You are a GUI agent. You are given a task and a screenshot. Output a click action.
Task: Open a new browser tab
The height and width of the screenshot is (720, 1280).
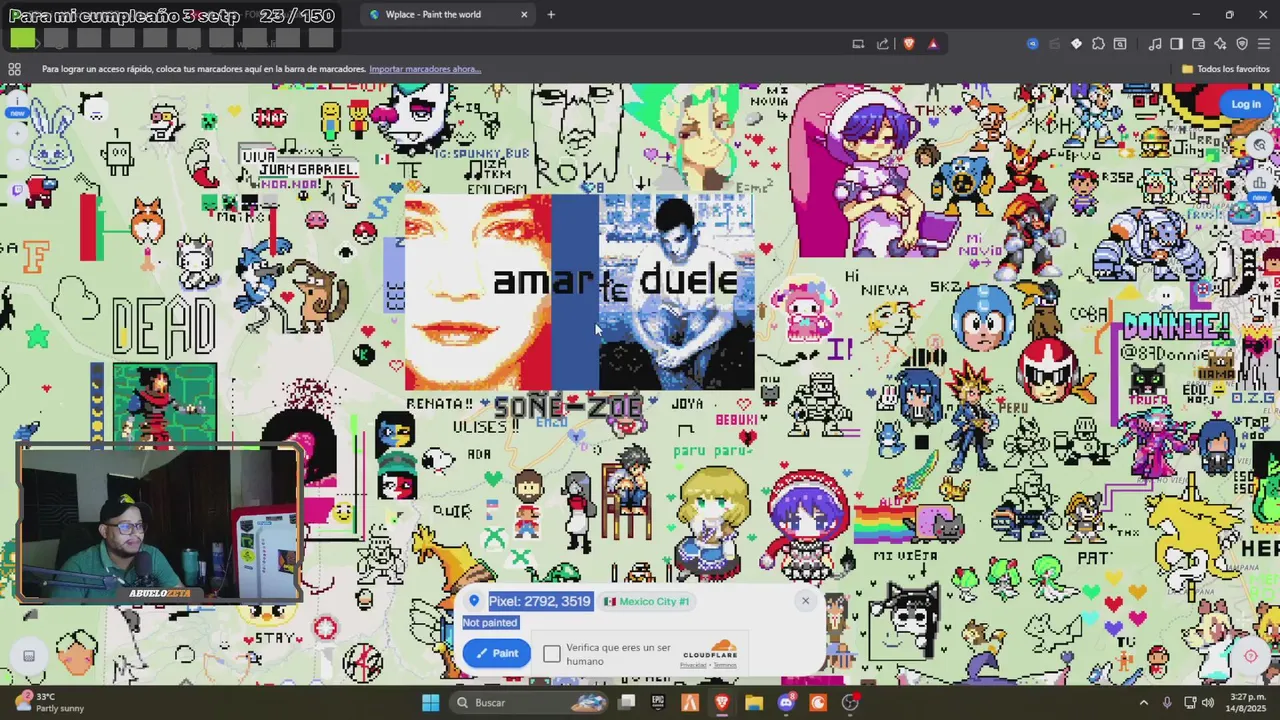tap(551, 15)
